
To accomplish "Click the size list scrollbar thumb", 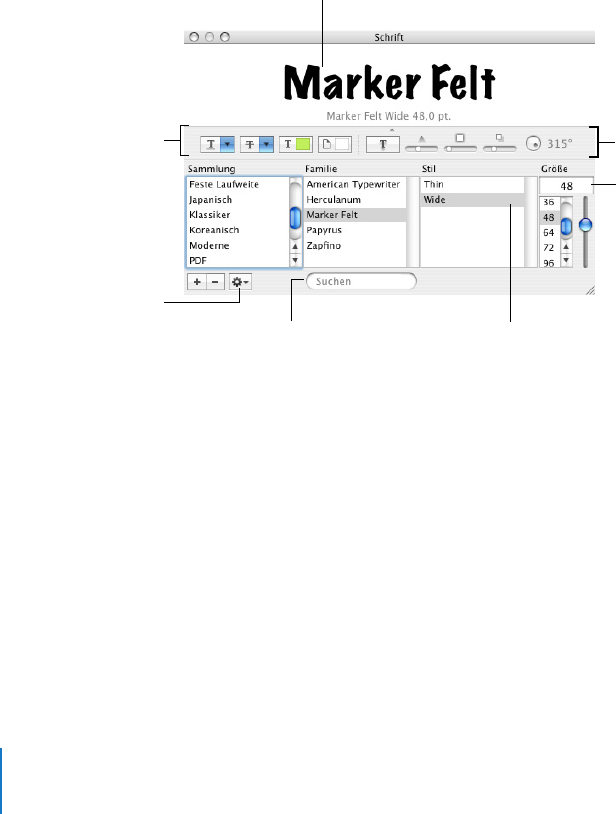I will (x=566, y=226).
